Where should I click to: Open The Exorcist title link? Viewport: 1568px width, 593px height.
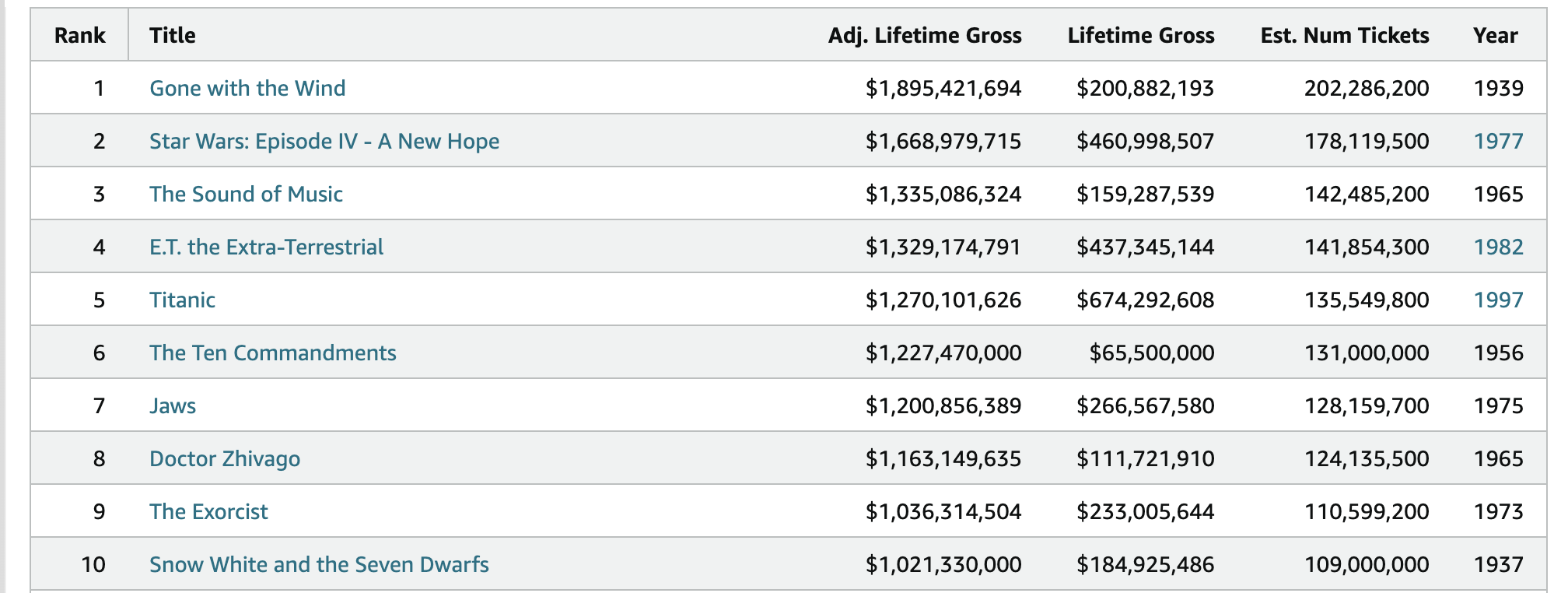[208, 511]
